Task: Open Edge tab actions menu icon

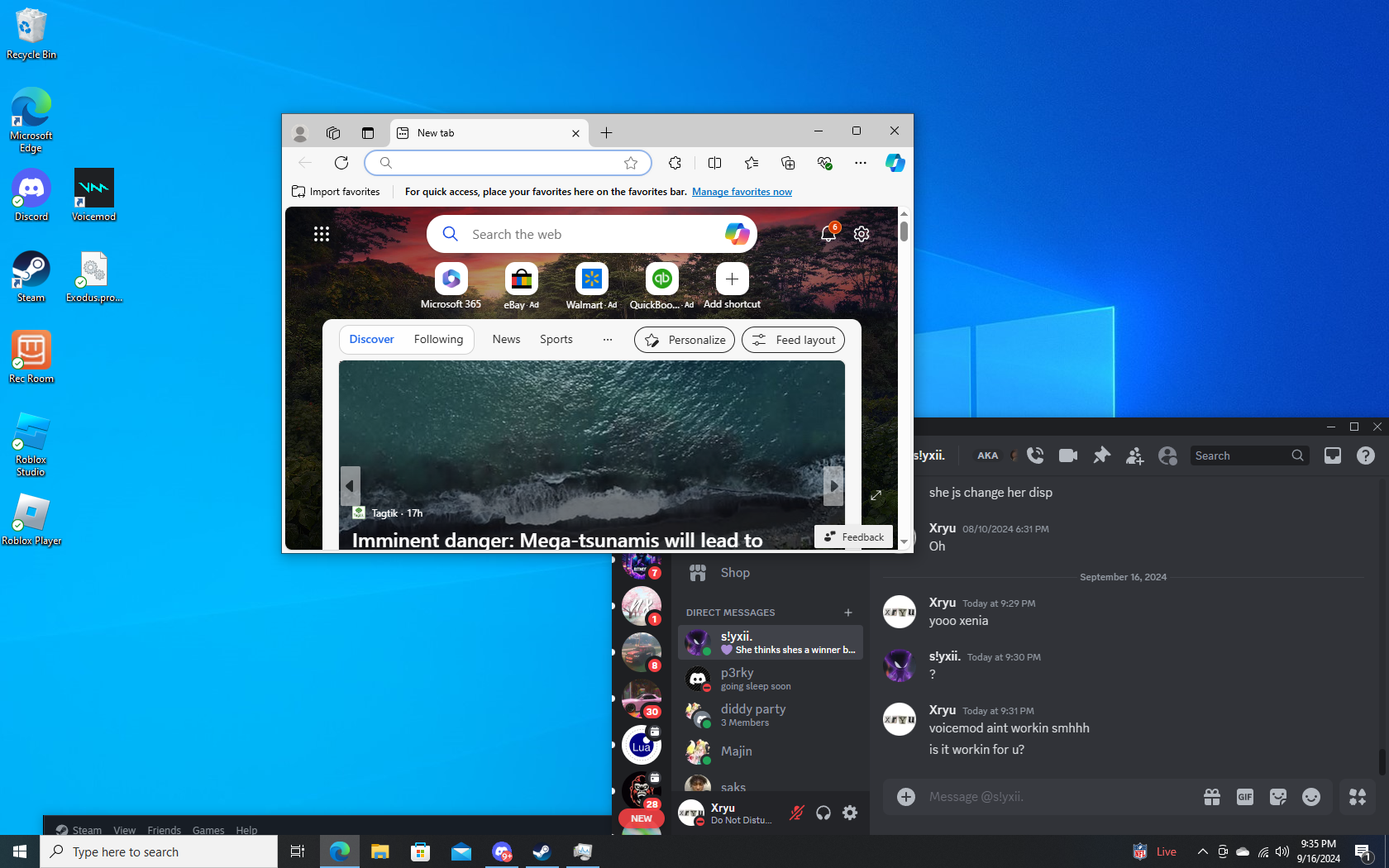Action: coord(368,133)
